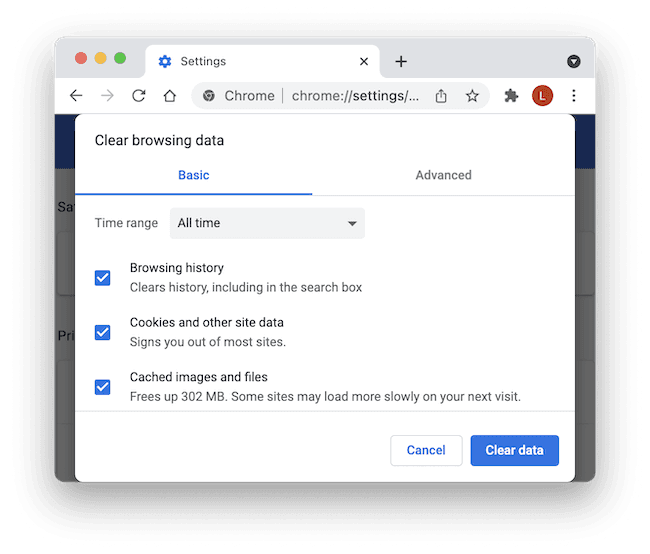Open a new tab with plus
The width and height of the screenshot is (650, 554).
(x=401, y=61)
